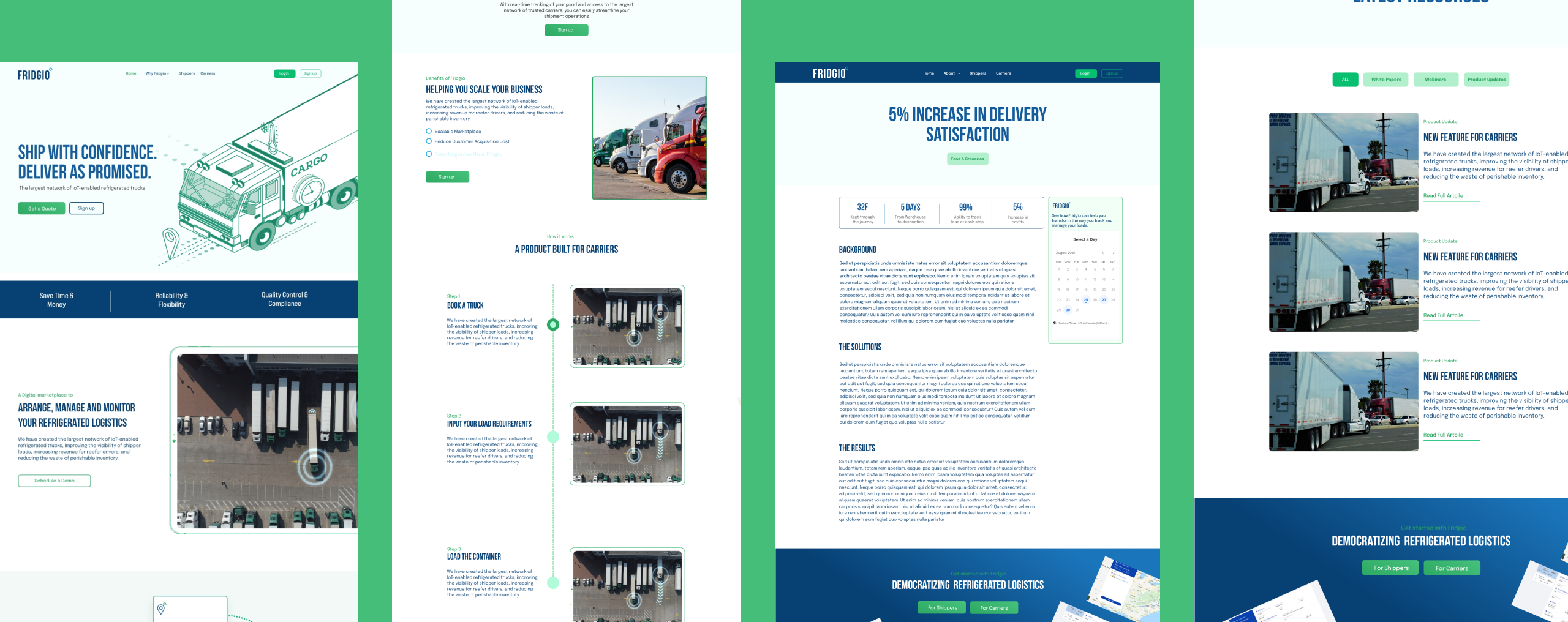The width and height of the screenshot is (1568, 622).
Task: Click Sign up under Helping You Scale Your Business
Action: point(447,177)
